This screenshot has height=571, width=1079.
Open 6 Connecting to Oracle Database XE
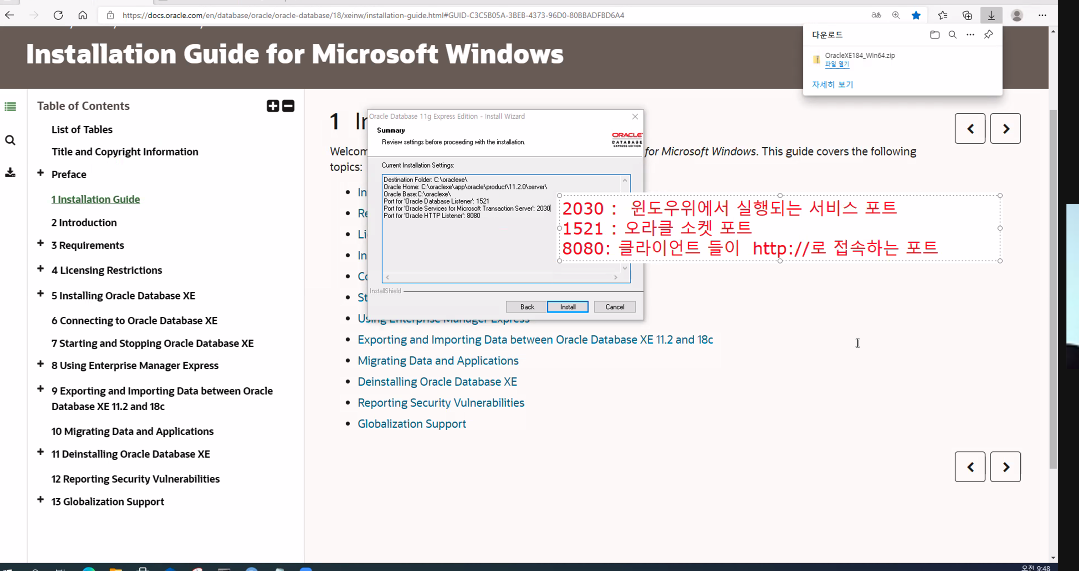pyautogui.click(x=134, y=321)
